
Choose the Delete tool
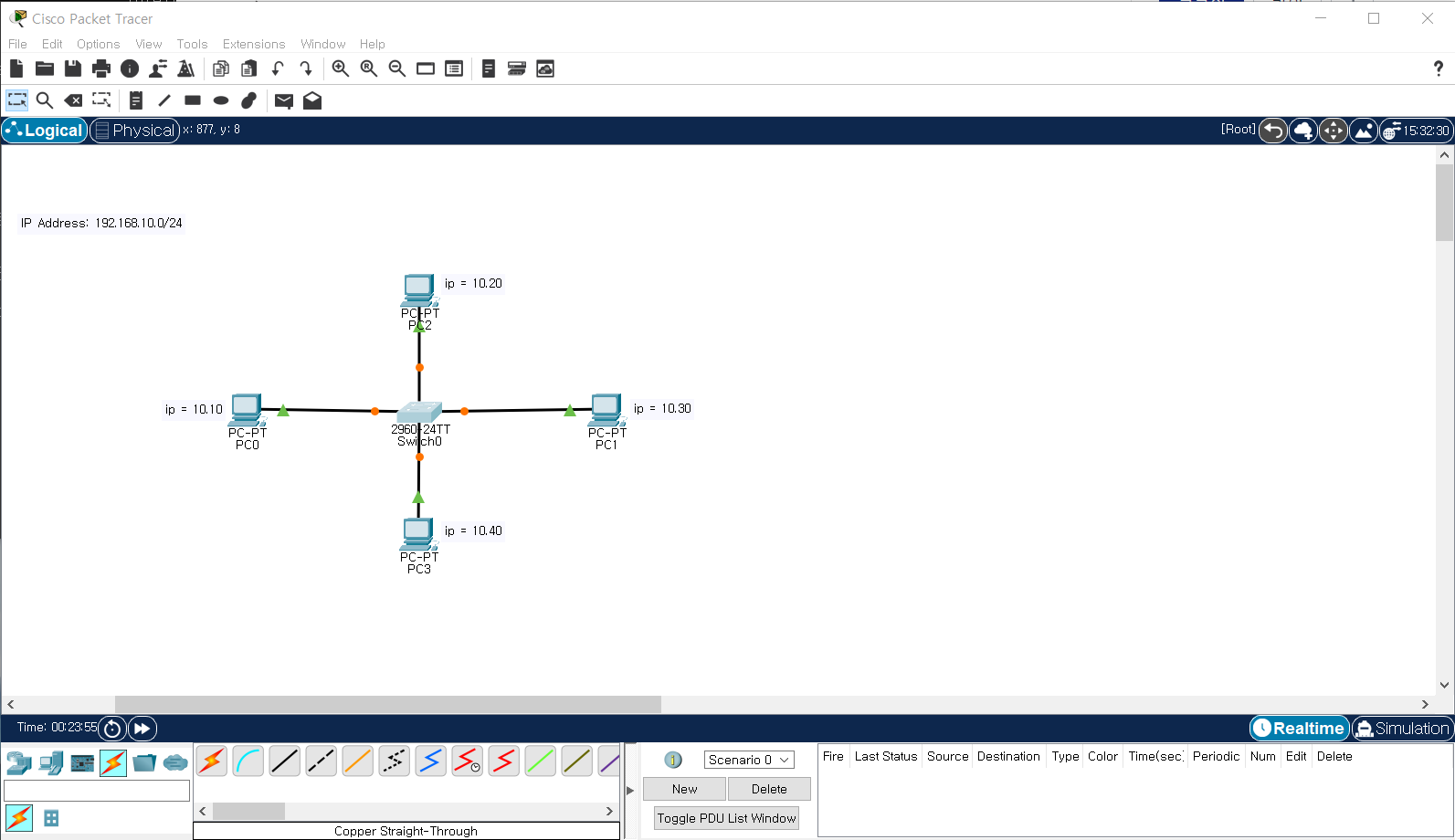tap(73, 100)
